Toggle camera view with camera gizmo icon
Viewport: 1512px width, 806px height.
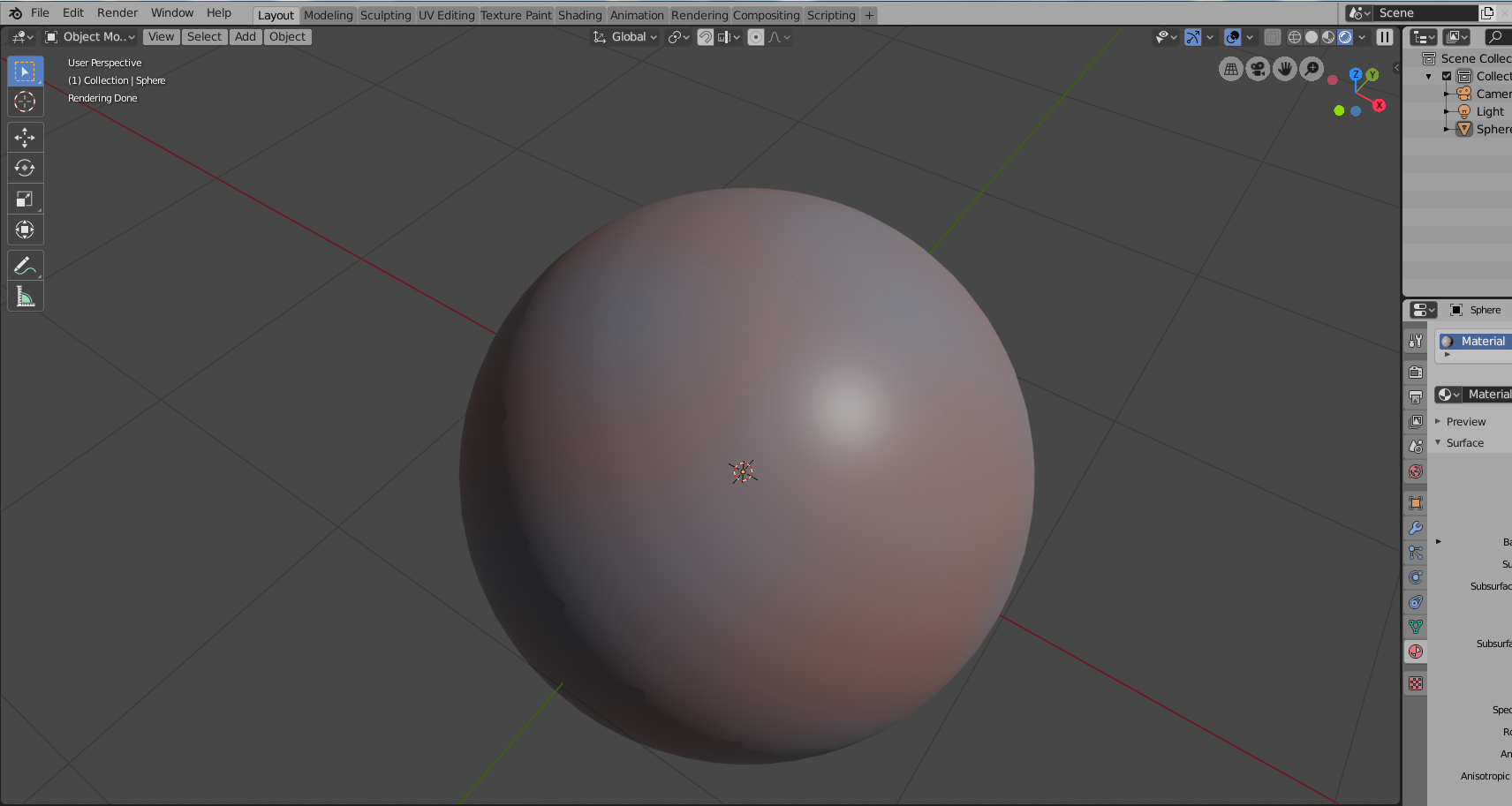[x=1258, y=69]
